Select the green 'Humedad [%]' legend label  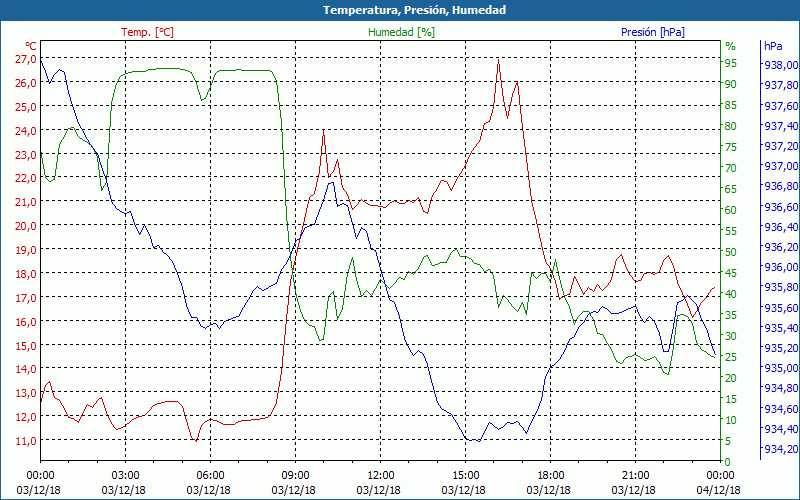pyautogui.click(x=401, y=32)
